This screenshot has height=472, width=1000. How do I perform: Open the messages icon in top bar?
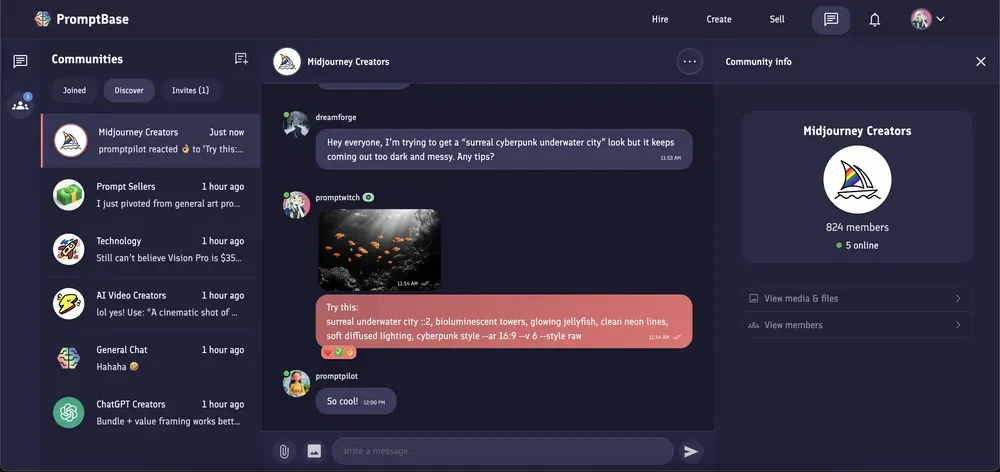tap(830, 20)
